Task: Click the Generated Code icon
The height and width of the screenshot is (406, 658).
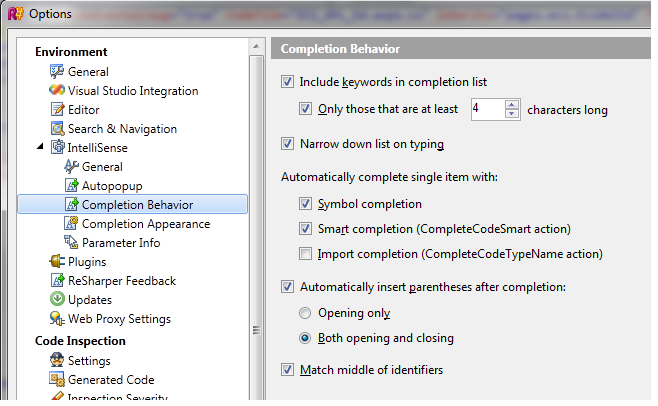Action: (x=57, y=379)
